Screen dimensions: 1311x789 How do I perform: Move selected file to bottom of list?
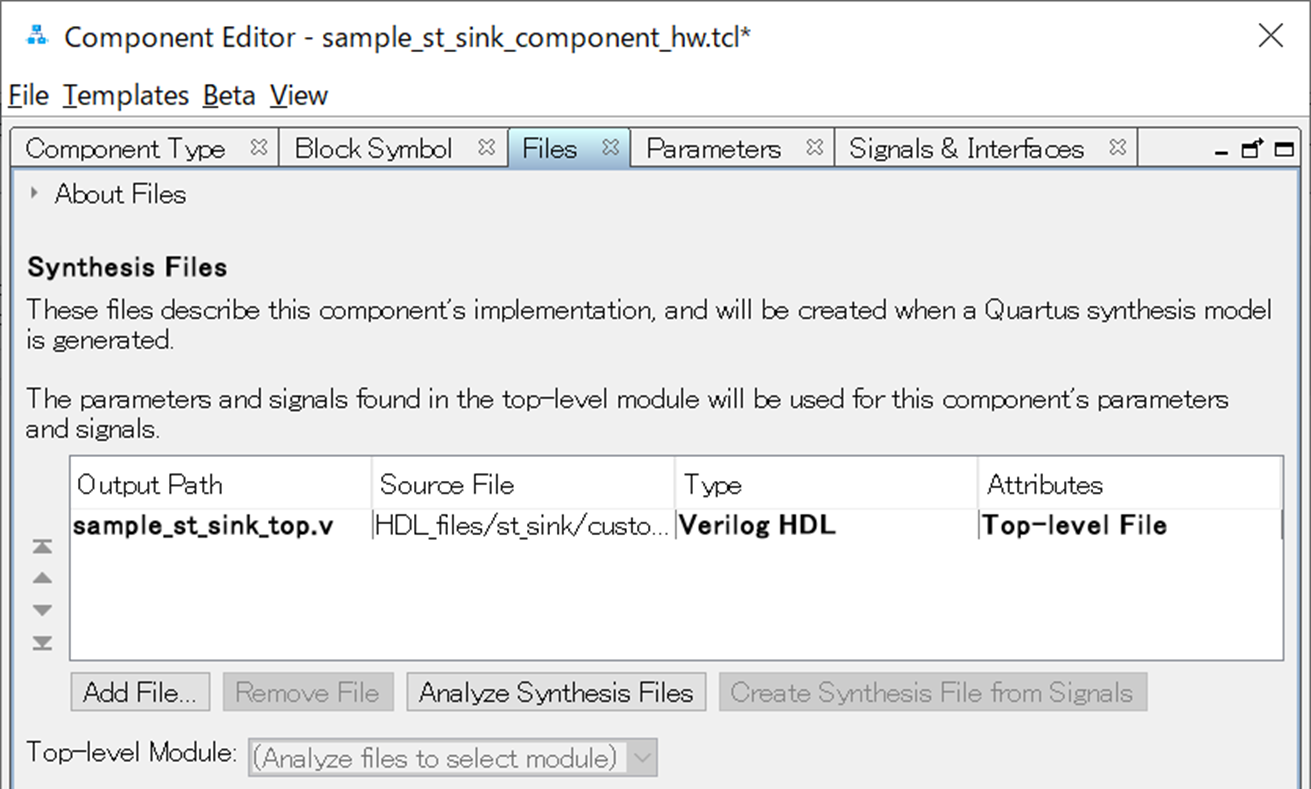coord(42,642)
